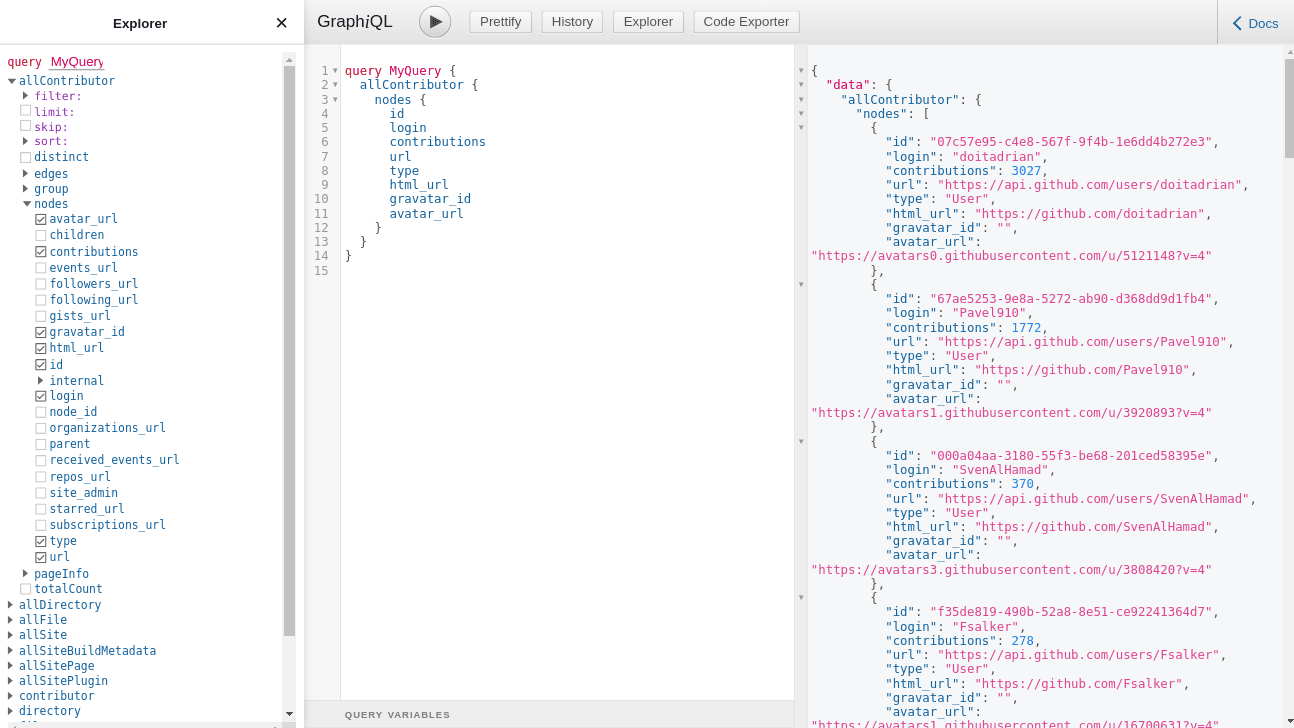Expand the QUERY VARIABLES section
The image size is (1294, 728).
[396, 714]
